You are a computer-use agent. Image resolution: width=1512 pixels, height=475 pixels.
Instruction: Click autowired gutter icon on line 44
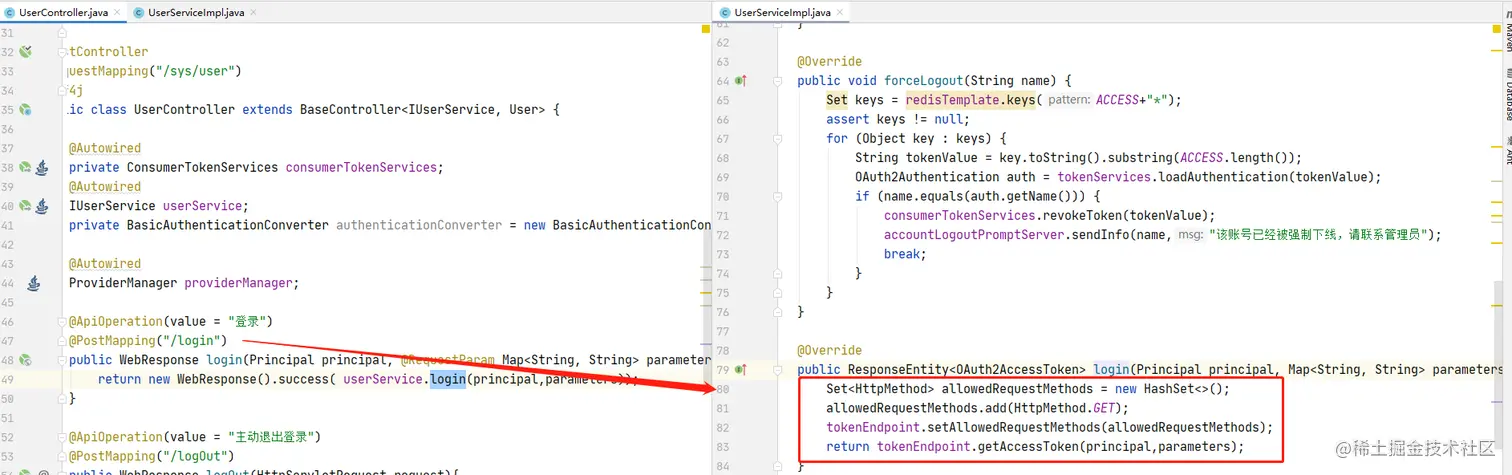(x=33, y=283)
